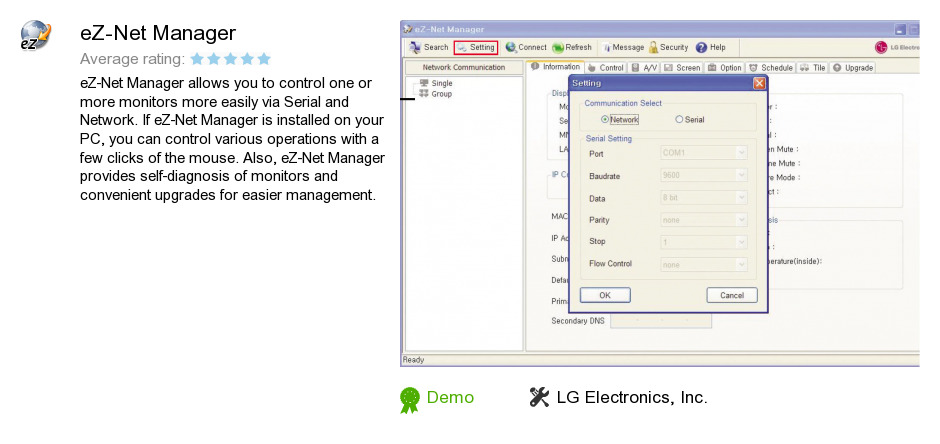Viewport: 940px width, 444px height.
Task: Click the Connect globe toolbar button
Action: pyautogui.click(x=526, y=47)
